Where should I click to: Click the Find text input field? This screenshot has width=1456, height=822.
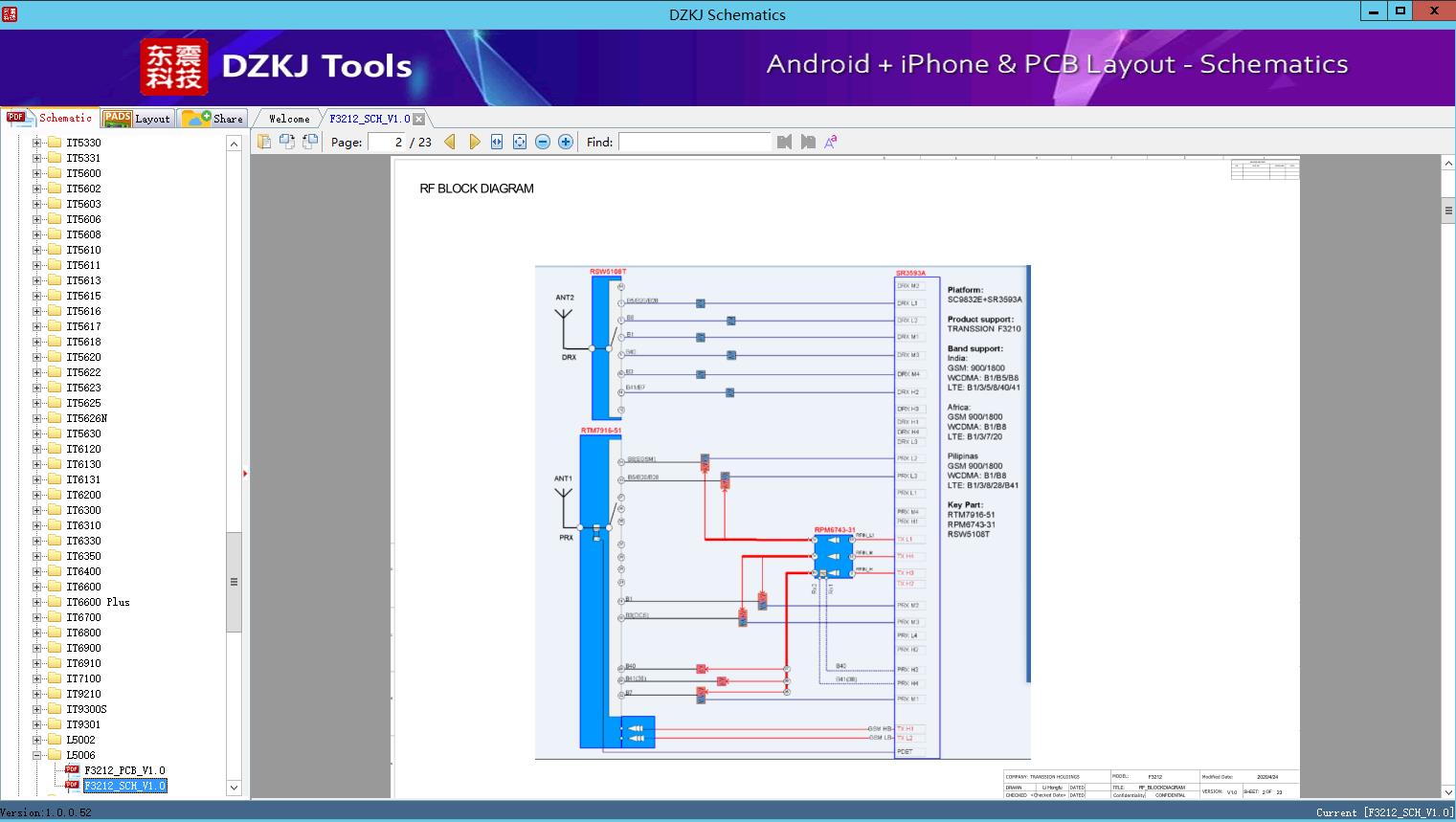(694, 142)
